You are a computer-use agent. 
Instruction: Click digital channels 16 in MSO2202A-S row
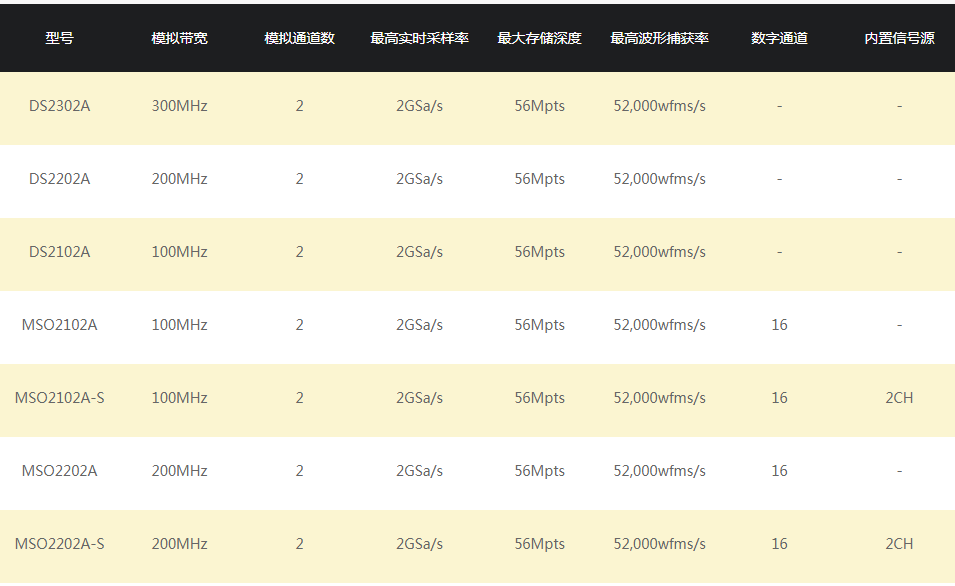point(779,545)
